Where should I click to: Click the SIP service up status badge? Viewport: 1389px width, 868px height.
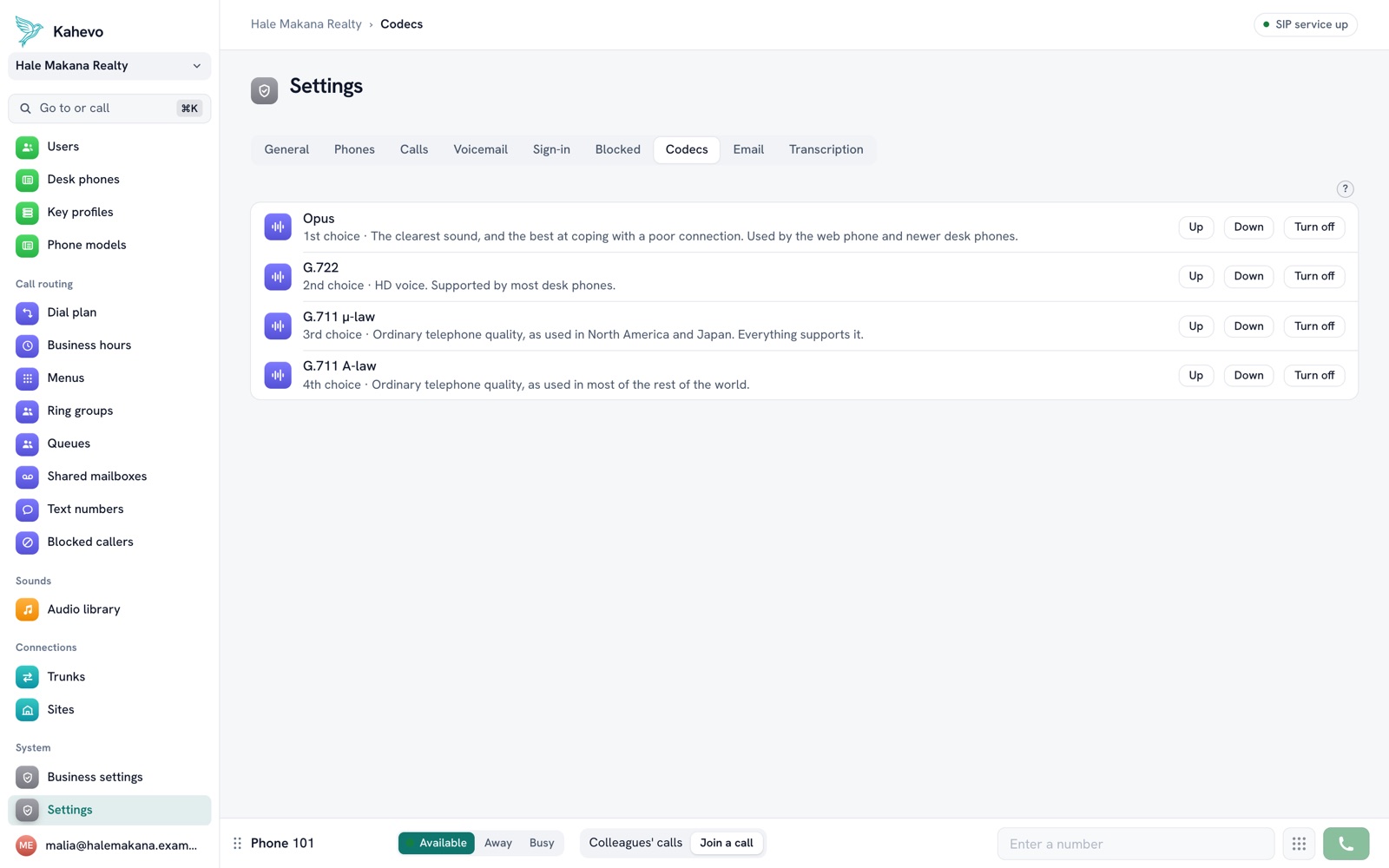click(x=1306, y=24)
